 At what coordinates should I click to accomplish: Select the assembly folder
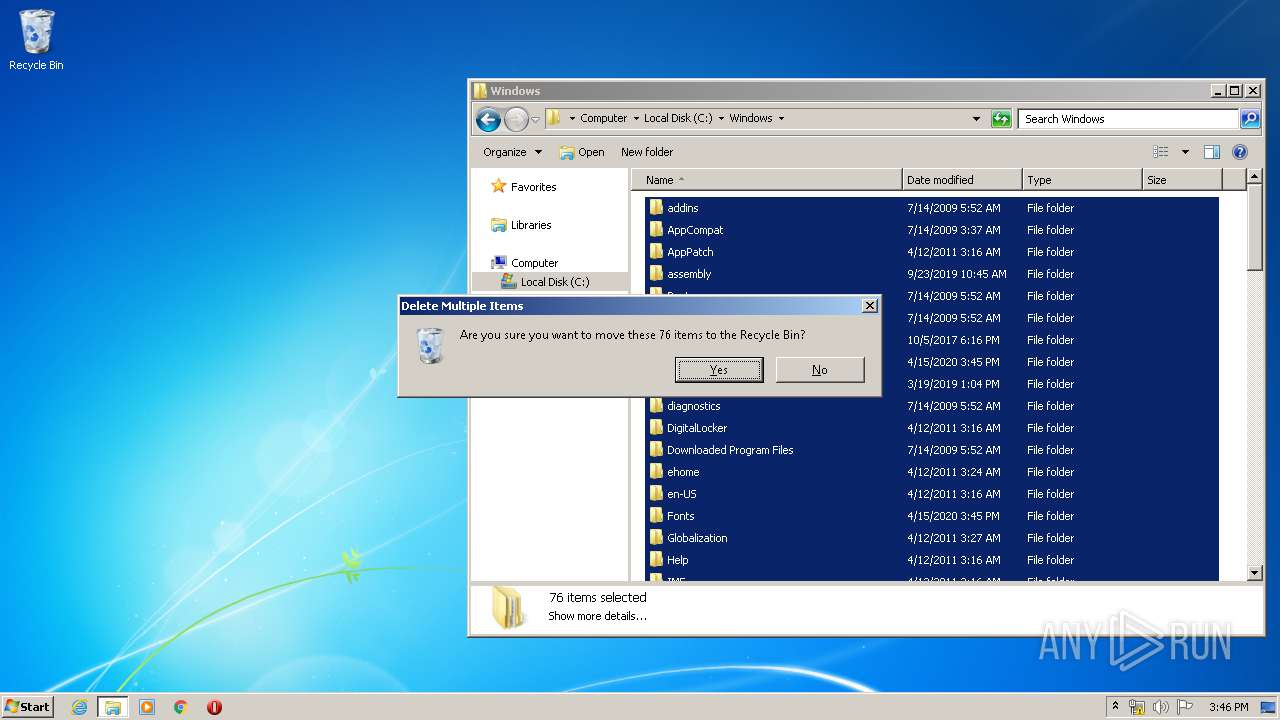[x=689, y=274]
